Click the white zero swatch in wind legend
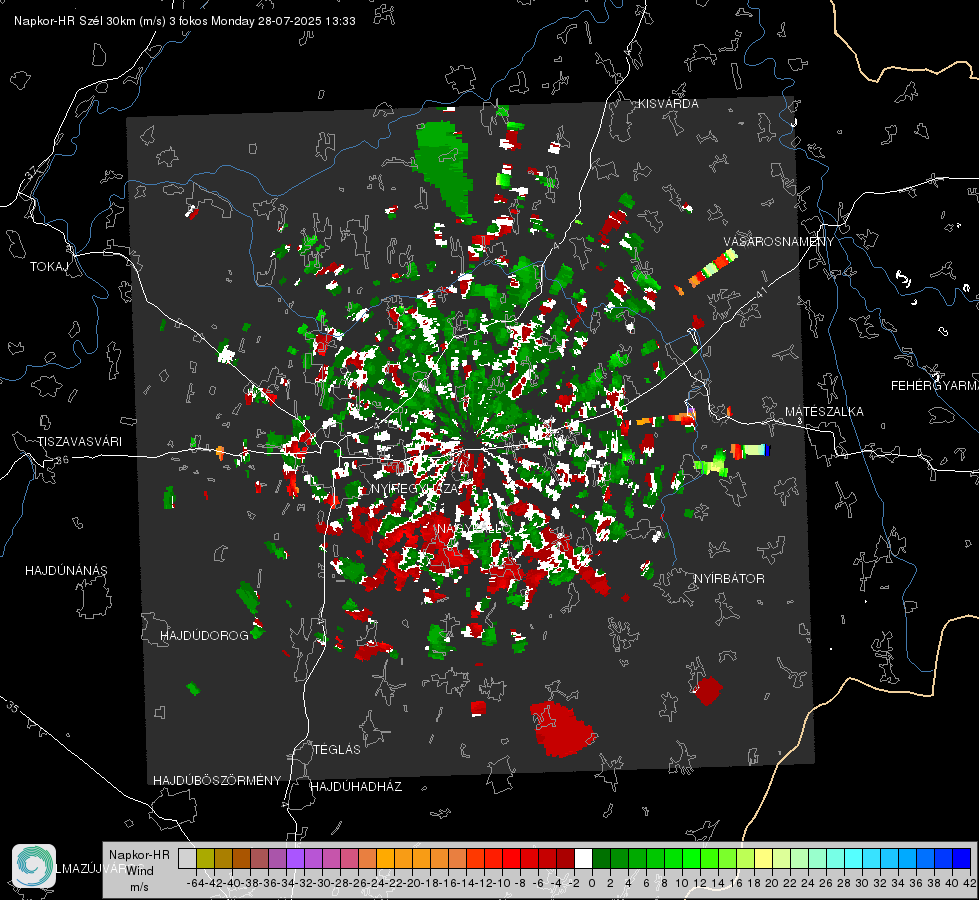979x900 pixels. [x=583, y=858]
